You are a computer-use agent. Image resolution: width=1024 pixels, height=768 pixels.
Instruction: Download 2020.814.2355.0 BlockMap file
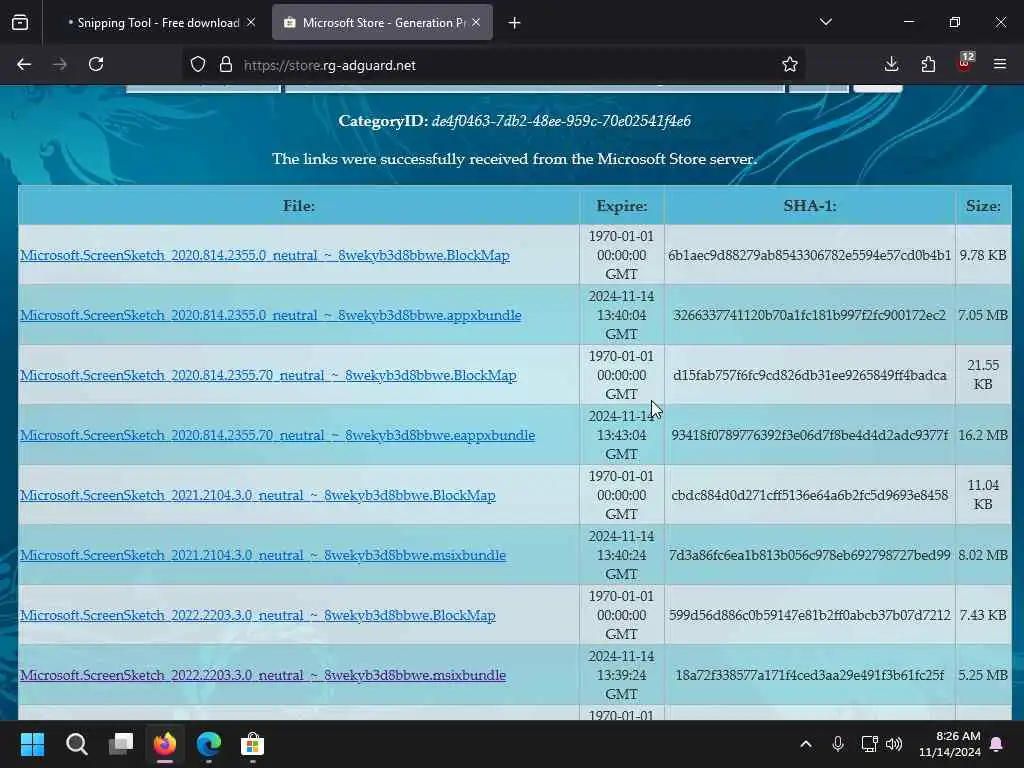tap(264, 255)
